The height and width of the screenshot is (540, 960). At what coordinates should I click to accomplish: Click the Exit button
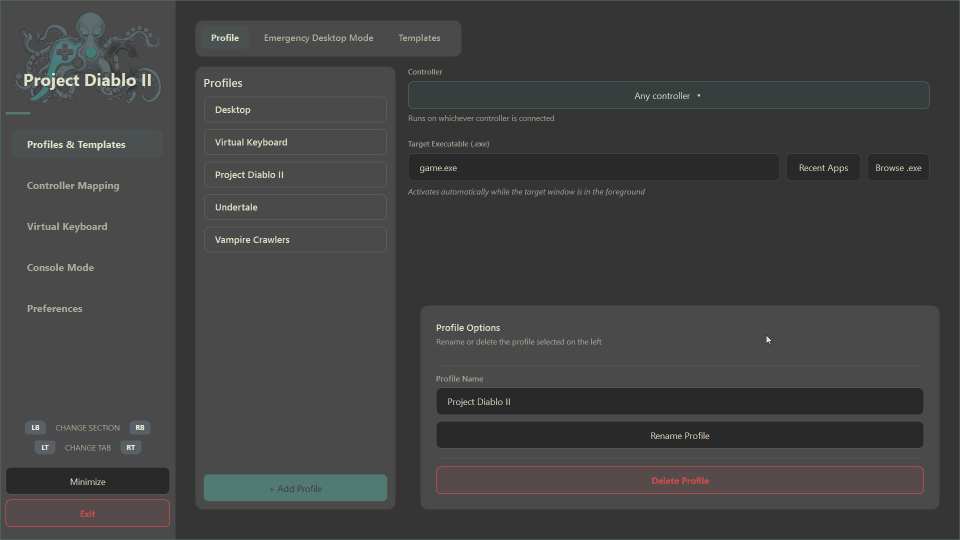(x=88, y=513)
